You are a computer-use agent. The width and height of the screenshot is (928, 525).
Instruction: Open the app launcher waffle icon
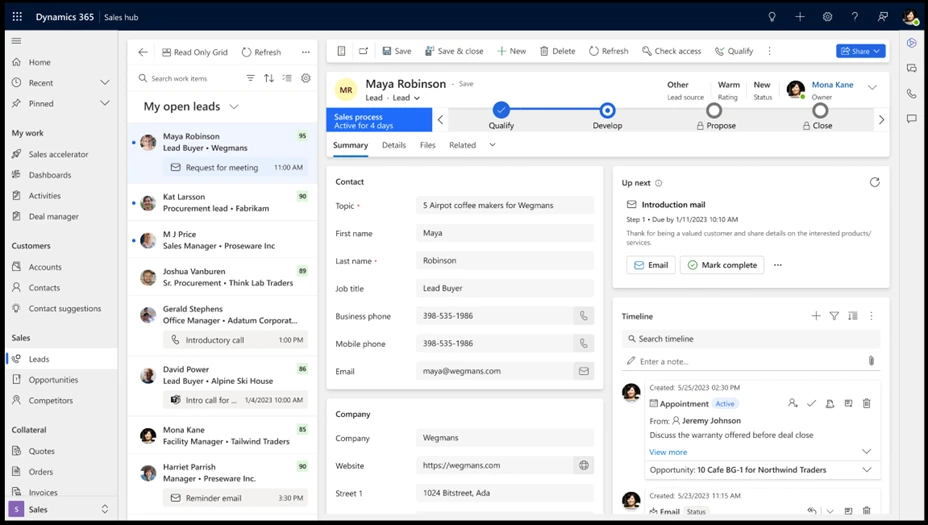[x=17, y=17]
